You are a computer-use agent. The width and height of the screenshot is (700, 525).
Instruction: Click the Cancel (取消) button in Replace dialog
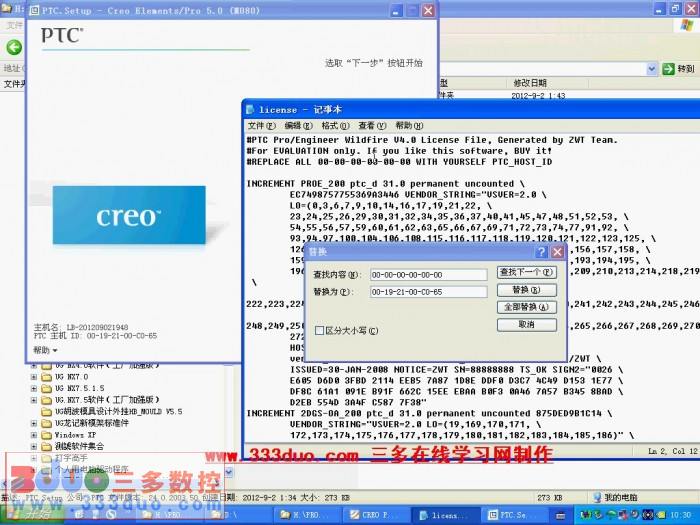[x=527, y=325]
